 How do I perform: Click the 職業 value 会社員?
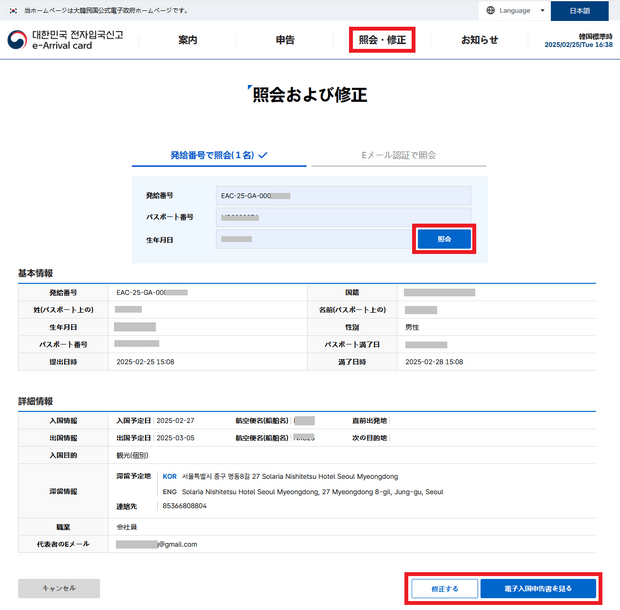click(x=127, y=527)
